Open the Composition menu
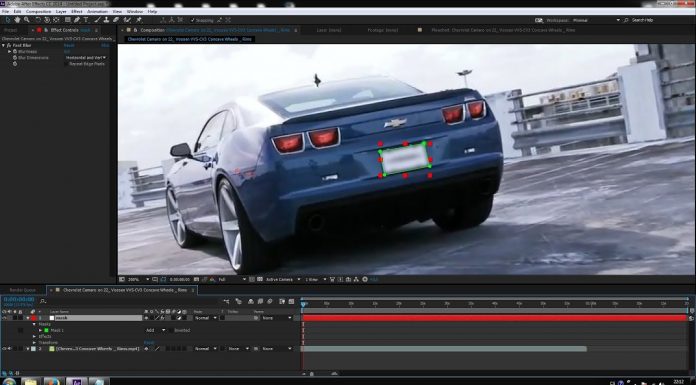The height and width of the screenshot is (385, 696). [39, 11]
